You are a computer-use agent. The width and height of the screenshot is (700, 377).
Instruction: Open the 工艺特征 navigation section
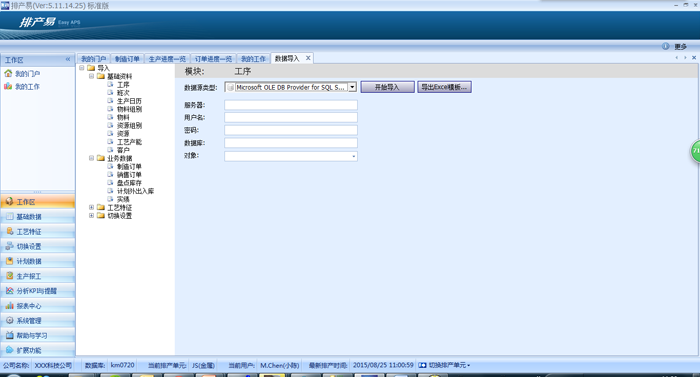pos(38,231)
